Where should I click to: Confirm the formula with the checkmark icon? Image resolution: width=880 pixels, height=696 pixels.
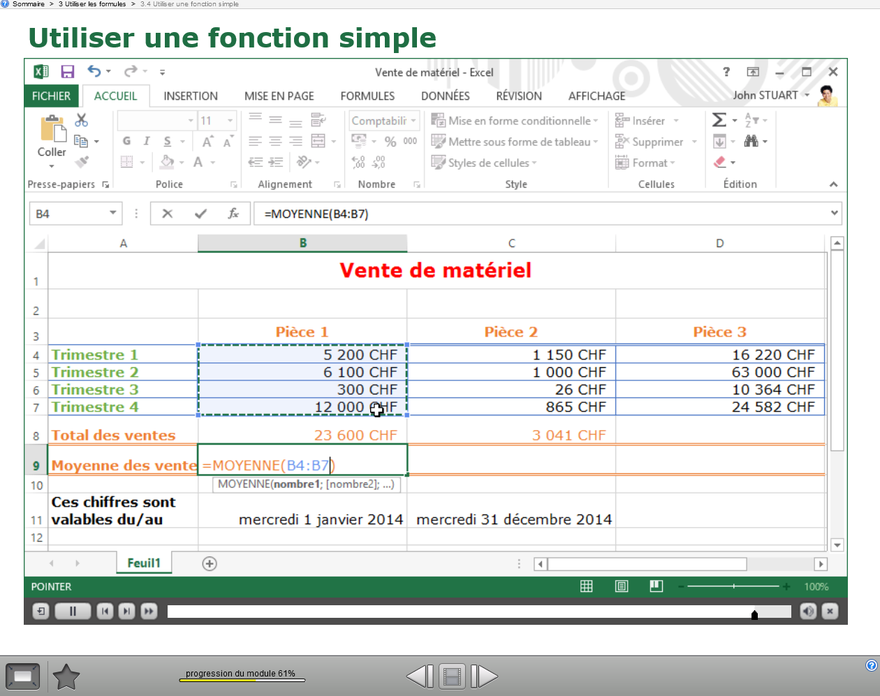[200, 214]
